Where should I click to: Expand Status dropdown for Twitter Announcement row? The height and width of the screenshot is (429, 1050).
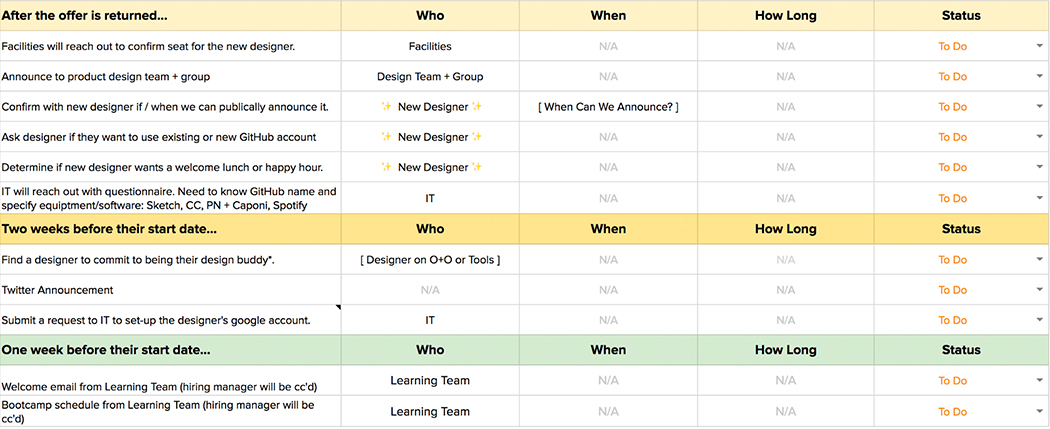(x=1040, y=290)
